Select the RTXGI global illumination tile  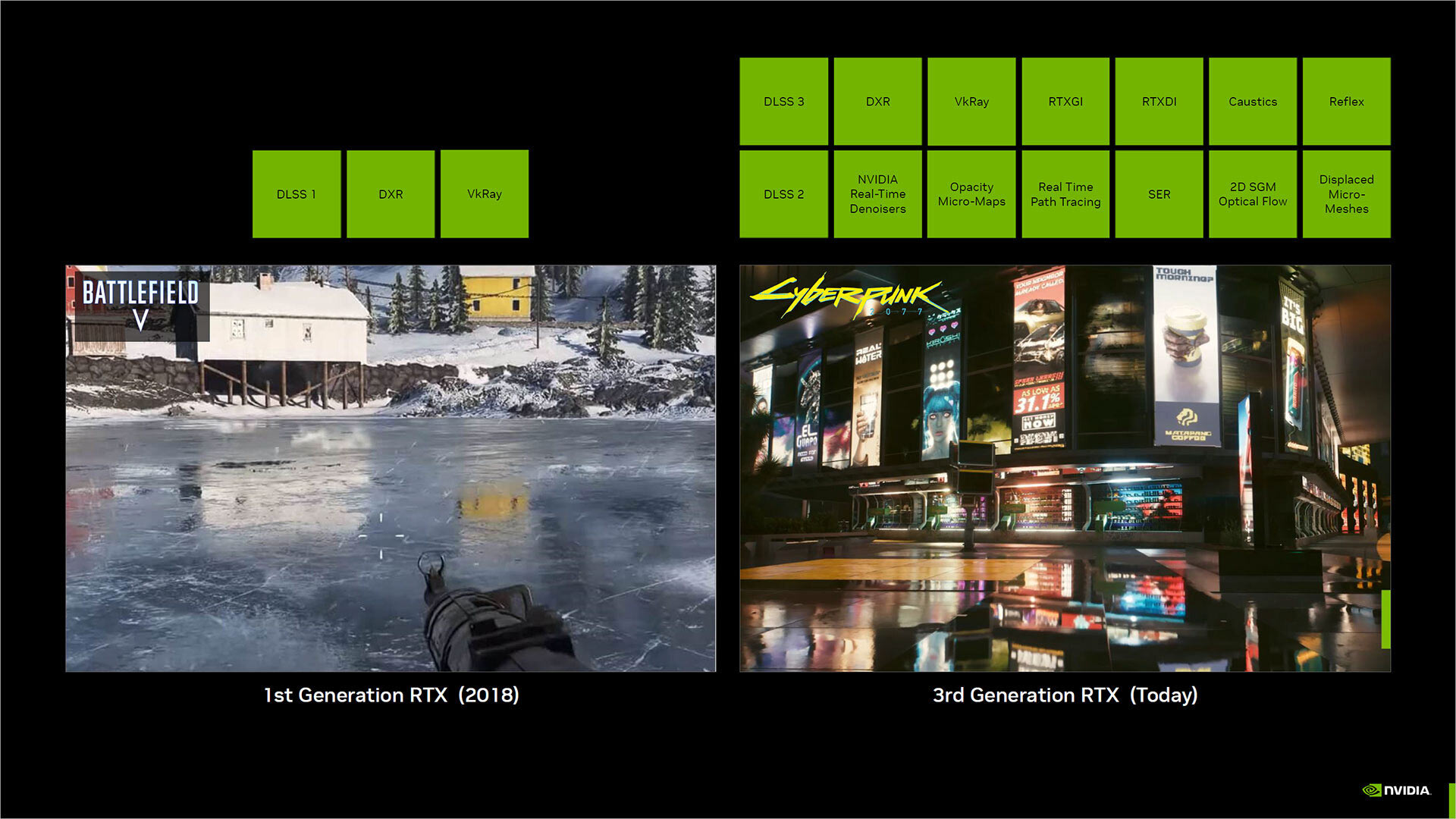[x=1063, y=101]
